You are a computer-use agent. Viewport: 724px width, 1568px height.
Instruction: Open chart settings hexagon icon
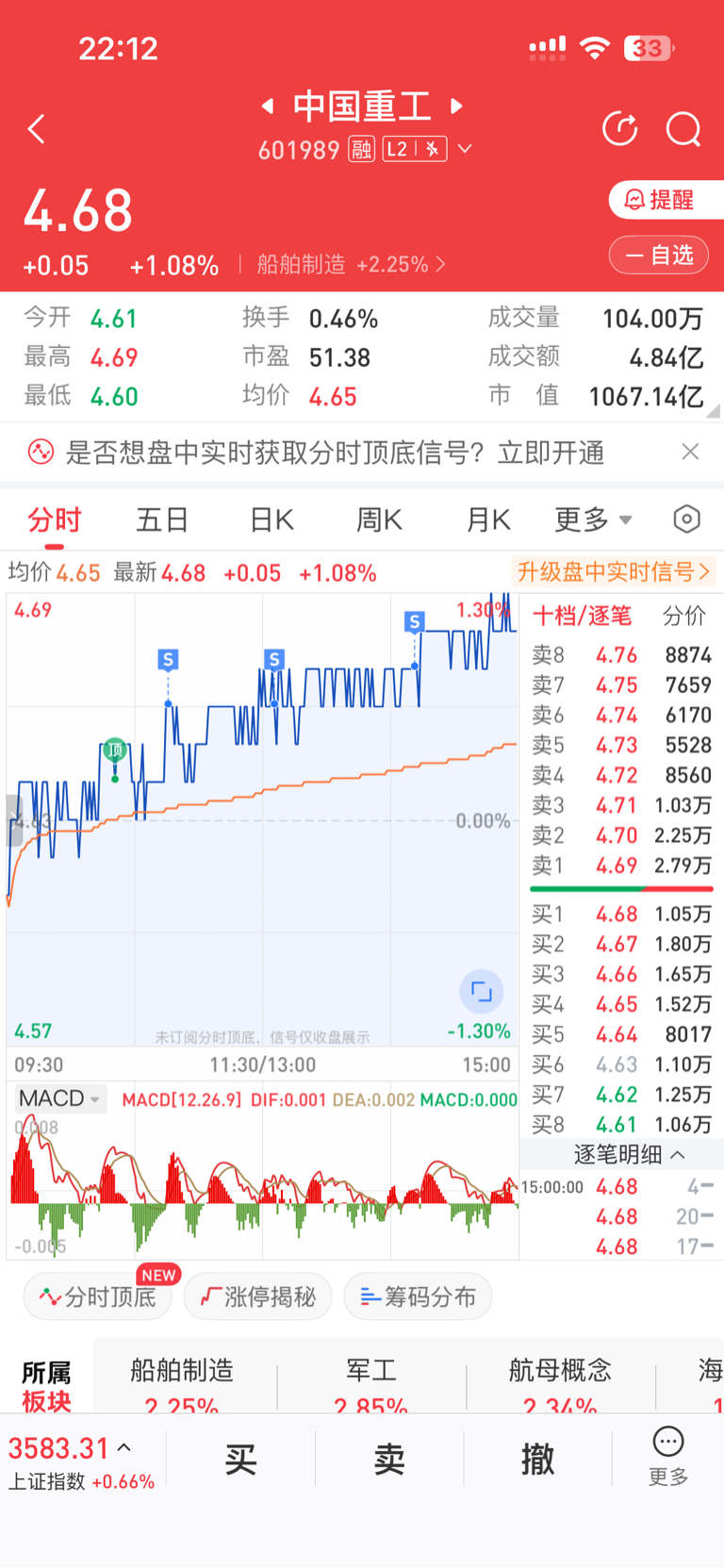tap(686, 519)
